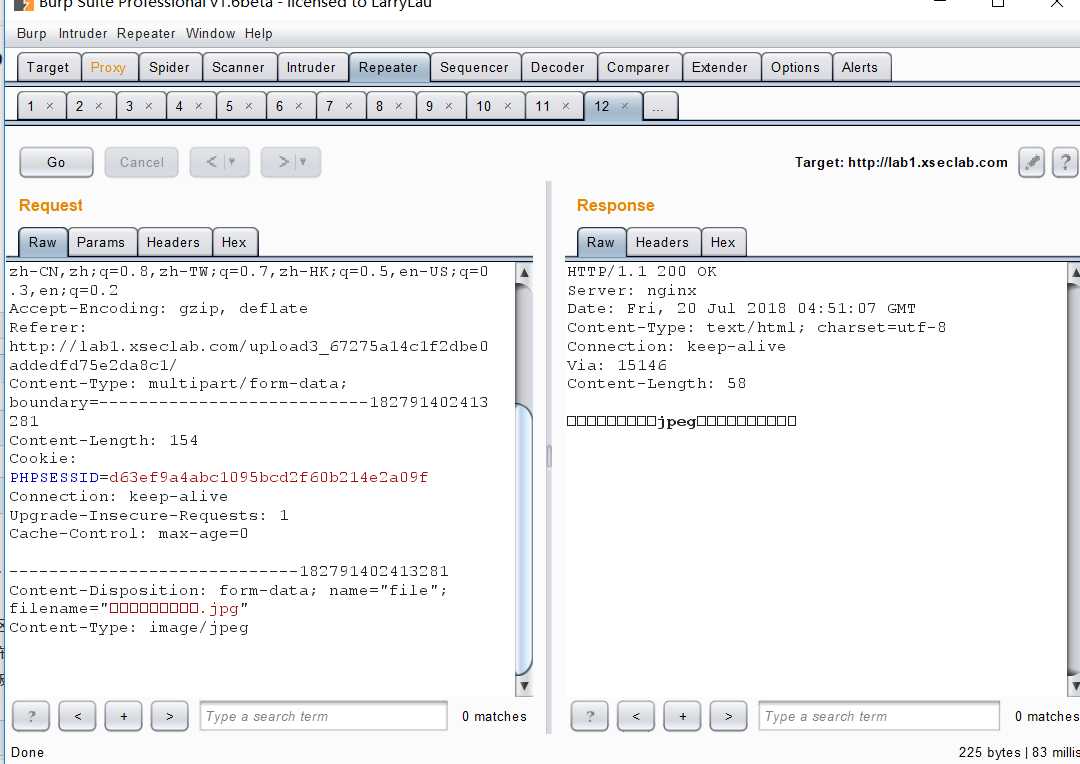Close repeater tab 1 with its x
1080x764 pixels.
coord(50,106)
